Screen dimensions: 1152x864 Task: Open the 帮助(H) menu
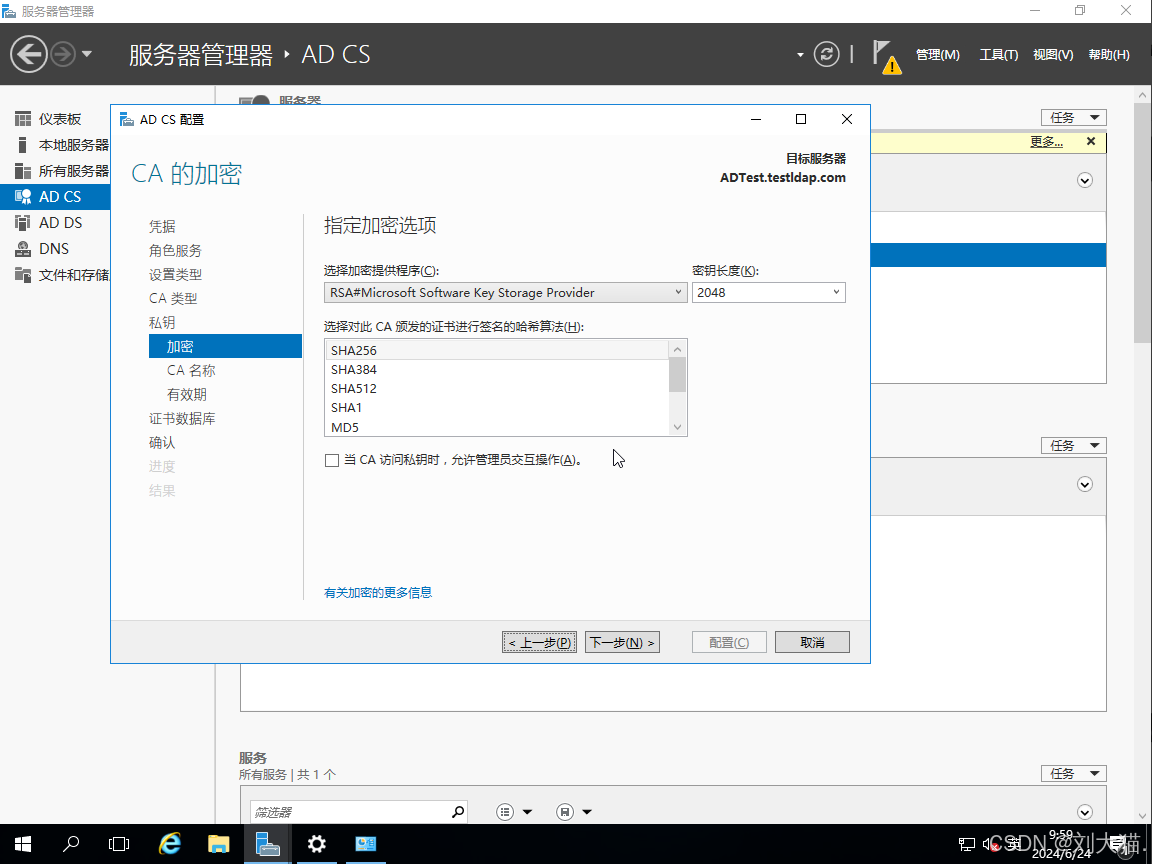point(1109,54)
